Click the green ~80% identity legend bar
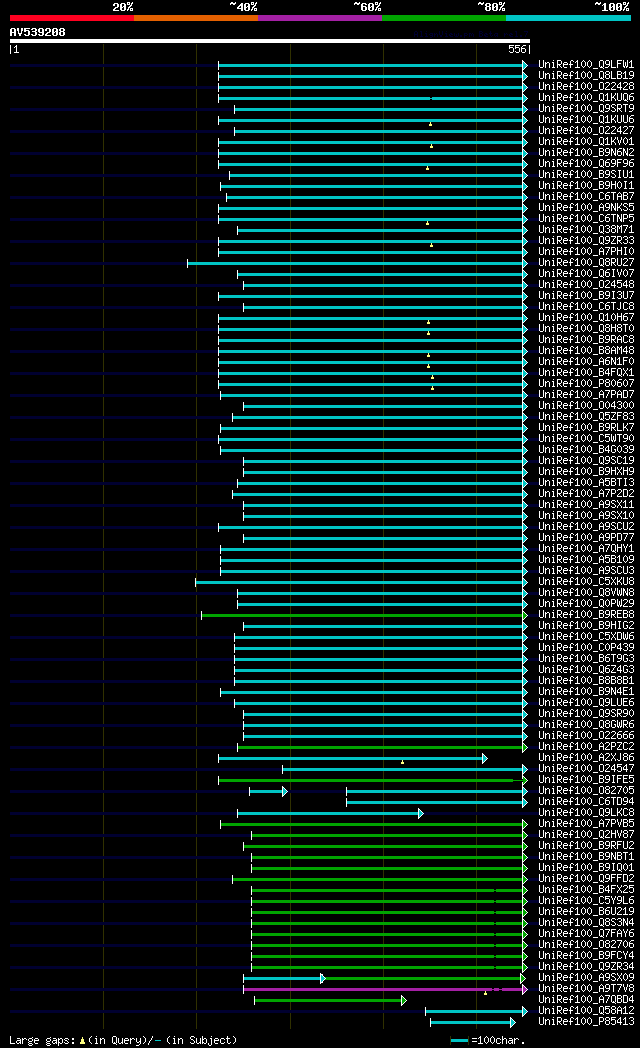The width and height of the screenshot is (640, 1048). pos(444,18)
